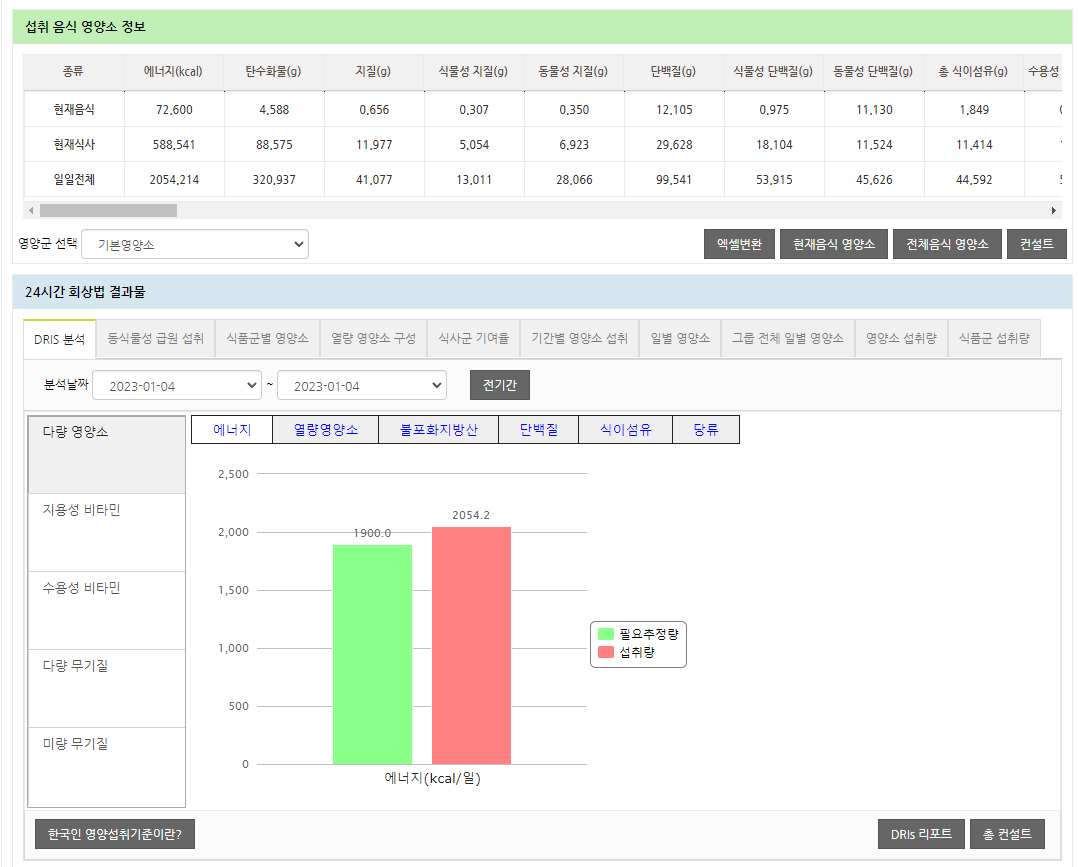
Task: Open the DRIs 리포트 button
Action: coord(920,834)
